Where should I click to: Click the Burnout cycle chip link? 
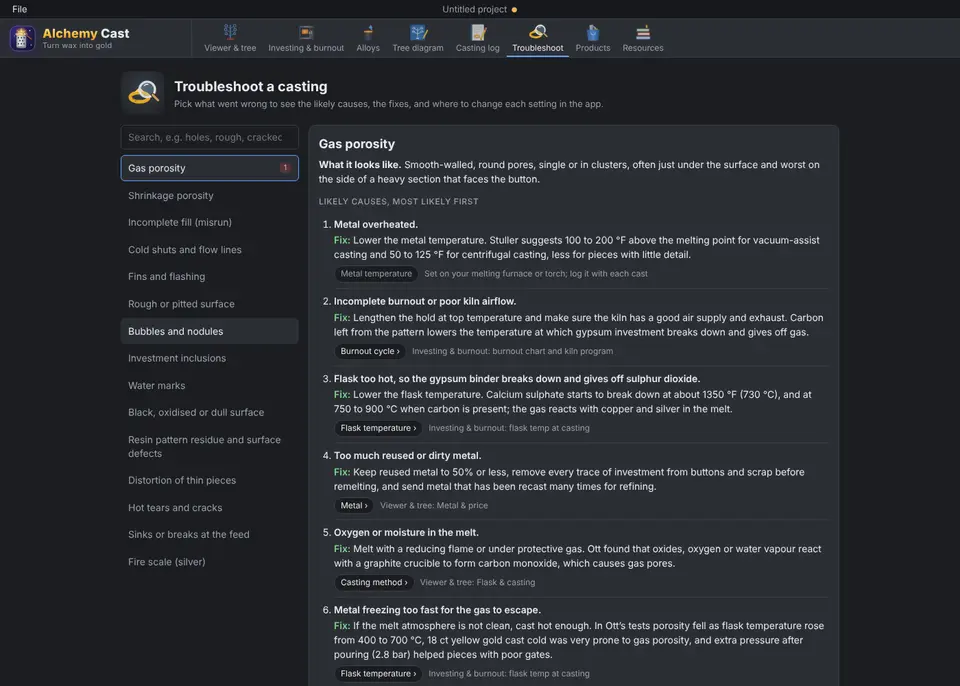click(370, 351)
